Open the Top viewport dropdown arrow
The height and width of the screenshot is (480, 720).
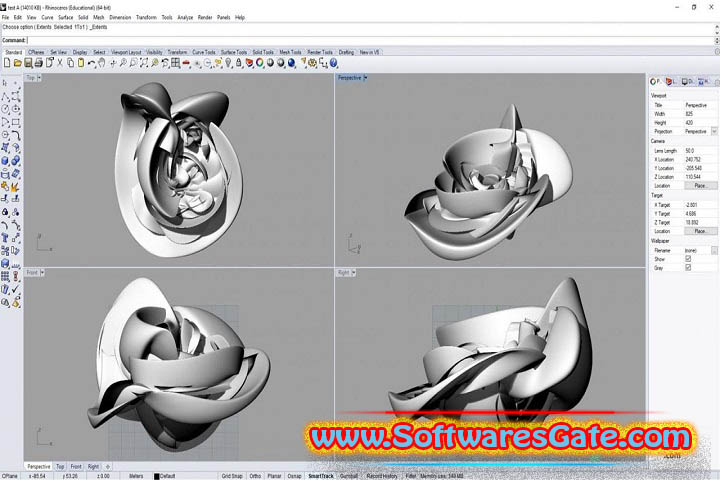click(x=39, y=78)
